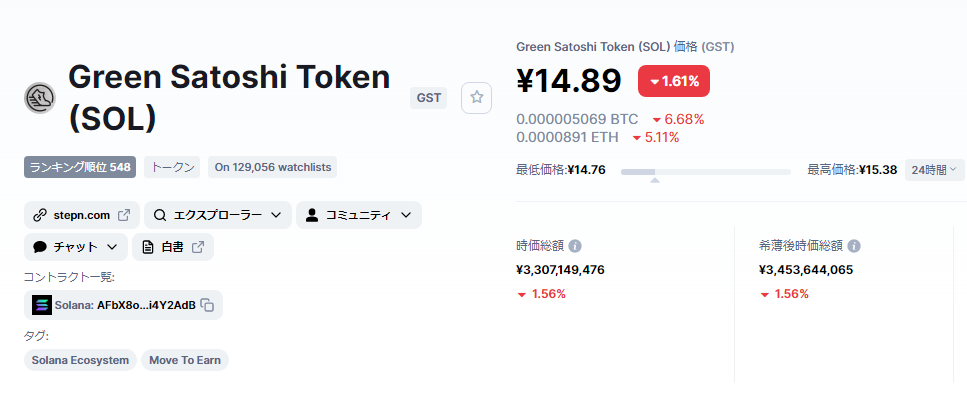Click the external link icon beside stepn.com
967x397 pixels.
[x=124, y=215]
